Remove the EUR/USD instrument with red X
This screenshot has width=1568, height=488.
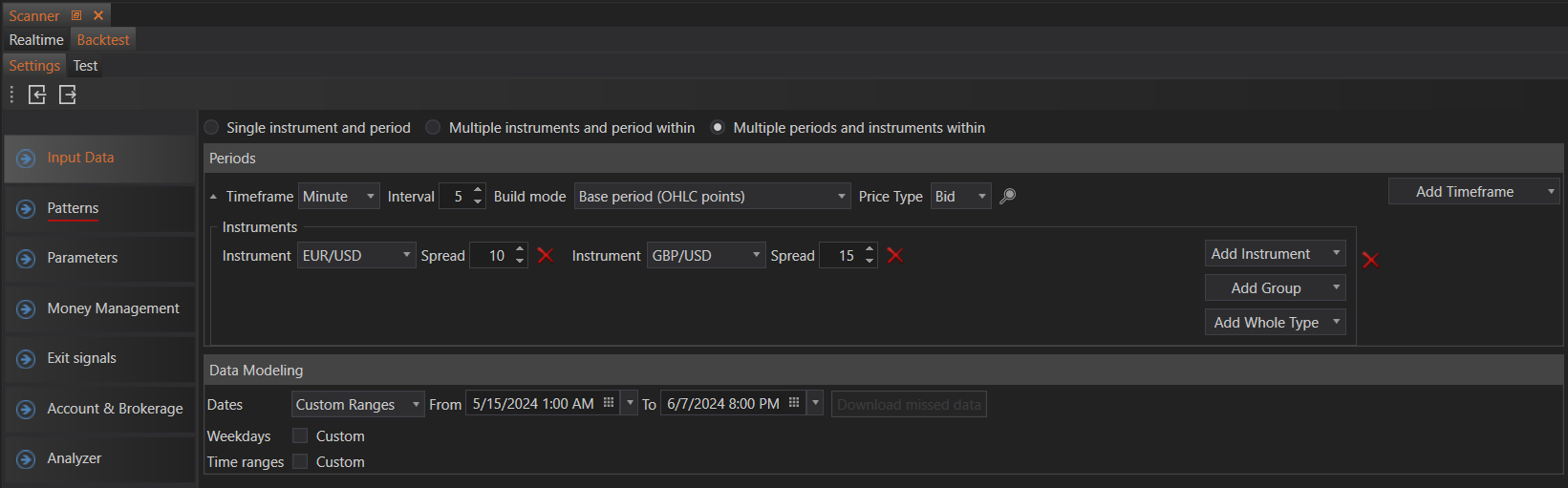(546, 255)
